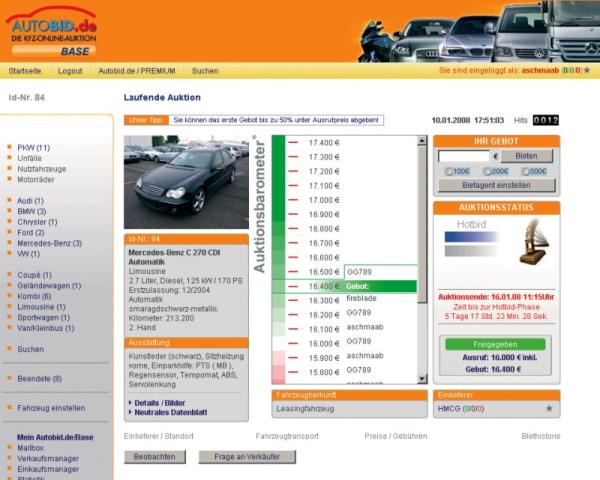600x480 pixels.
Task: Open Biethistorie tab
Action: [541, 436]
